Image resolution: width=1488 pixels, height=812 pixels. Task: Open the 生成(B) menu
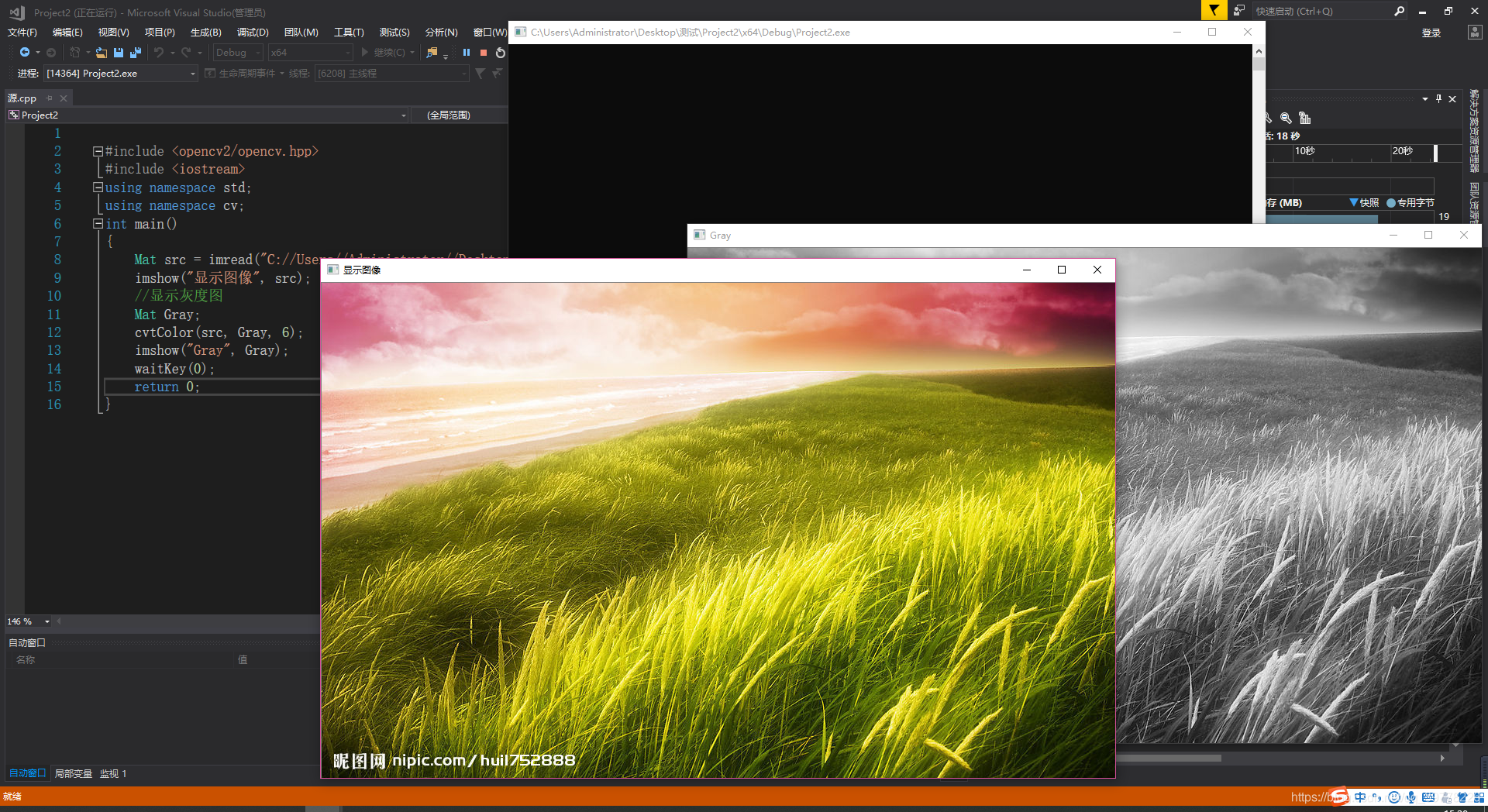[x=205, y=32]
